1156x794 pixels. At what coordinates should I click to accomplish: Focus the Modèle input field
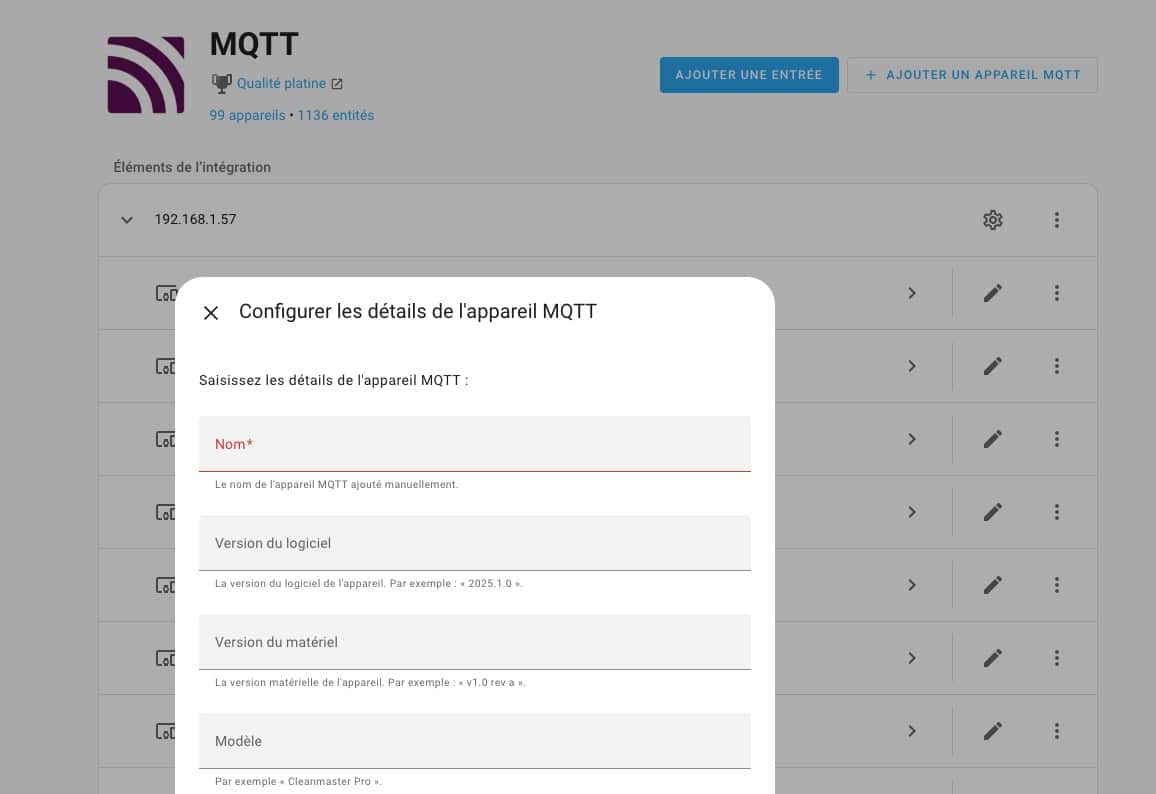475,741
